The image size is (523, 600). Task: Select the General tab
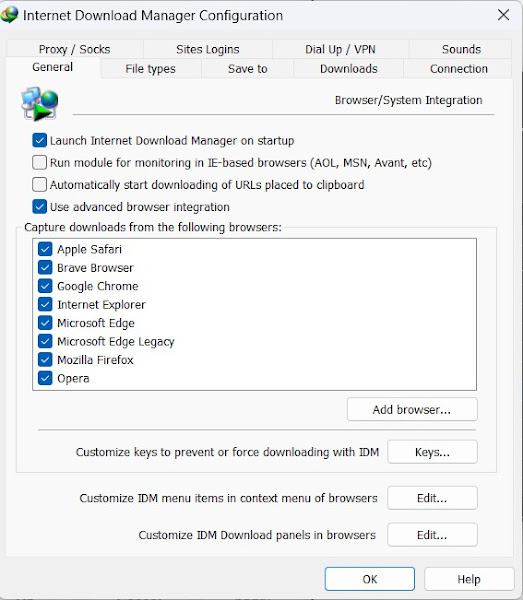tap(53, 67)
